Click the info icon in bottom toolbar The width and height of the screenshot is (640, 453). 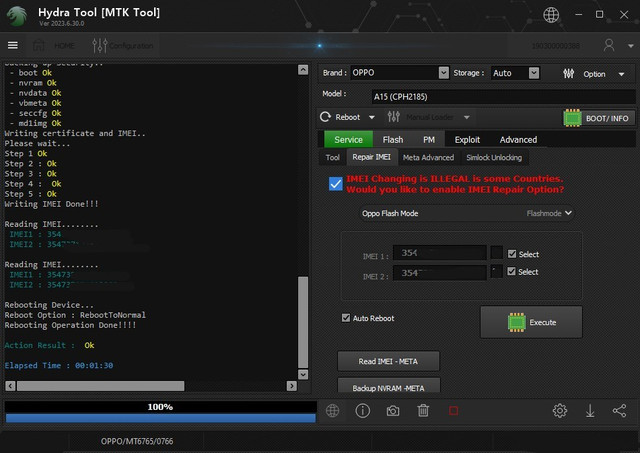click(362, 411)
